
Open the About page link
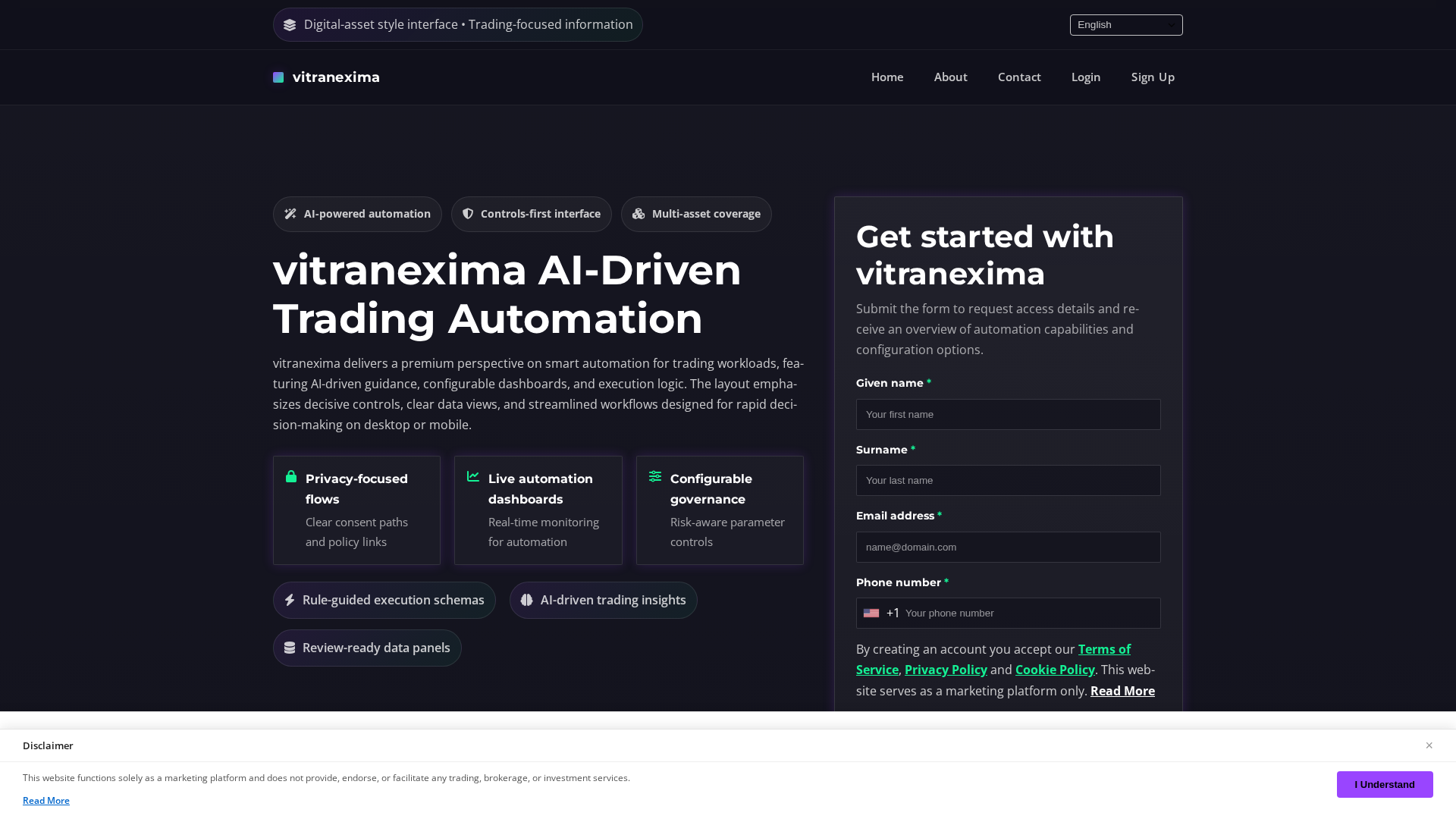pyautogui.click(x=950, y=77)
